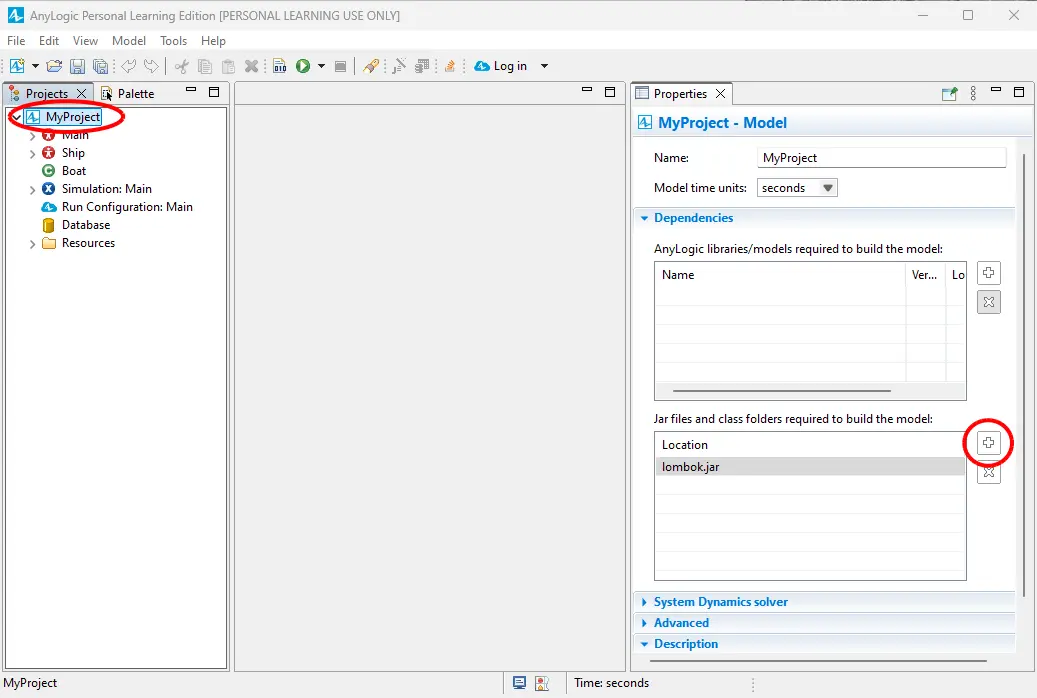The image size is (1037, 698).
Task: Add an AnyLogic library dependency
Action: click(x=989, y=273)
